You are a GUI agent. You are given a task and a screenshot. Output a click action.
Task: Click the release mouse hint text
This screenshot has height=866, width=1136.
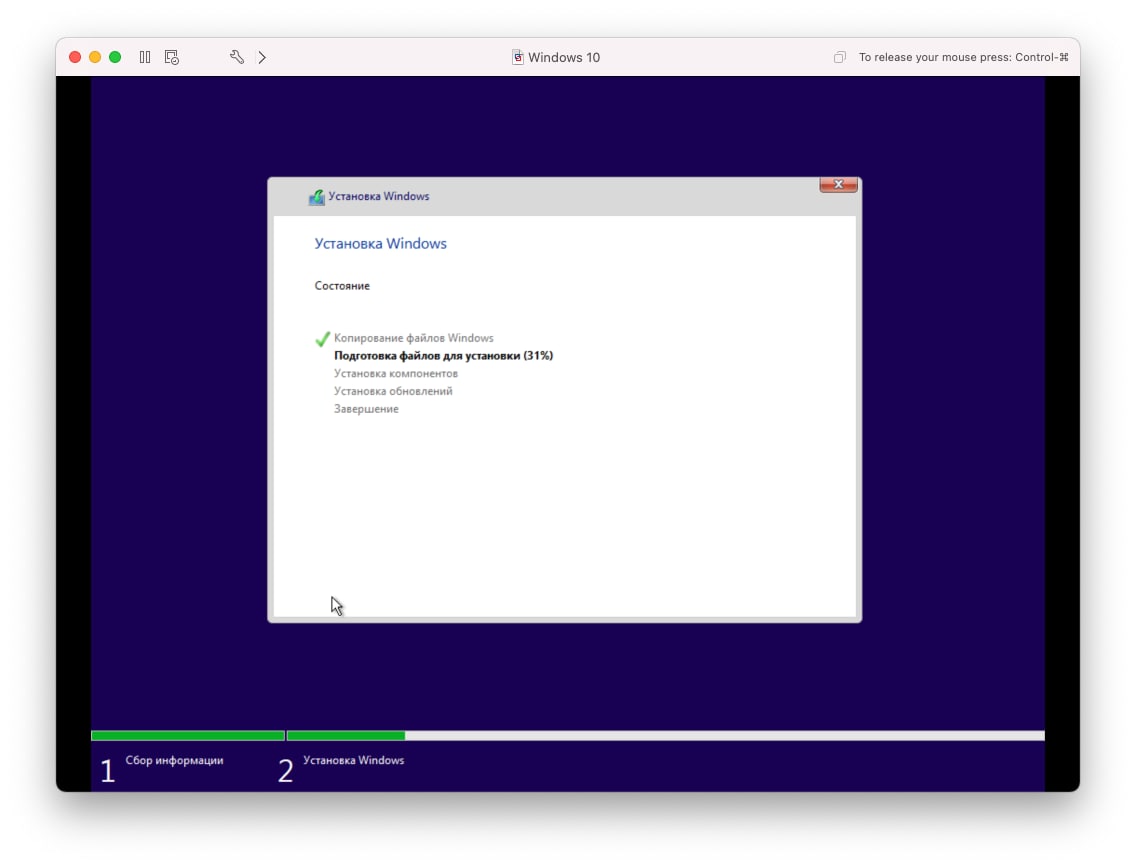(964, 57)
